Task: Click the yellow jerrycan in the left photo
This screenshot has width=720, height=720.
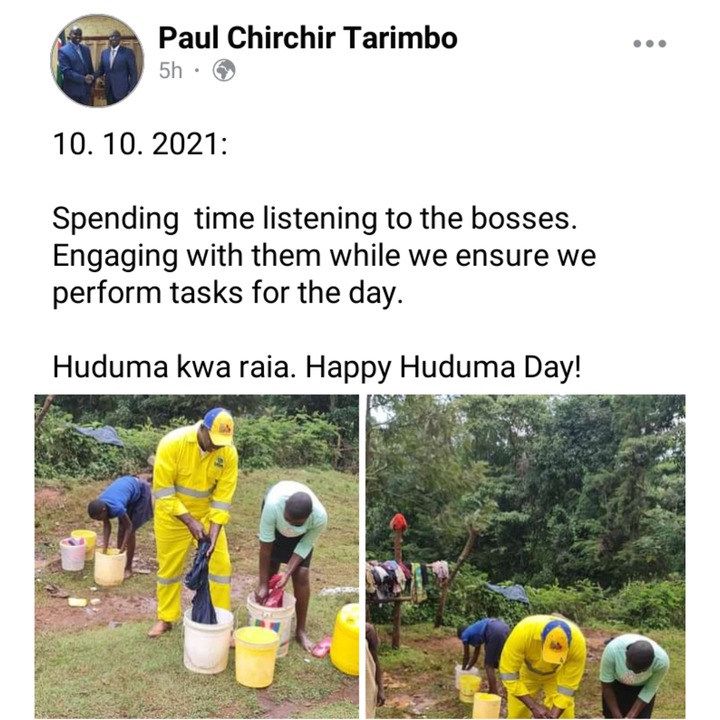Action: pos(345,640)
